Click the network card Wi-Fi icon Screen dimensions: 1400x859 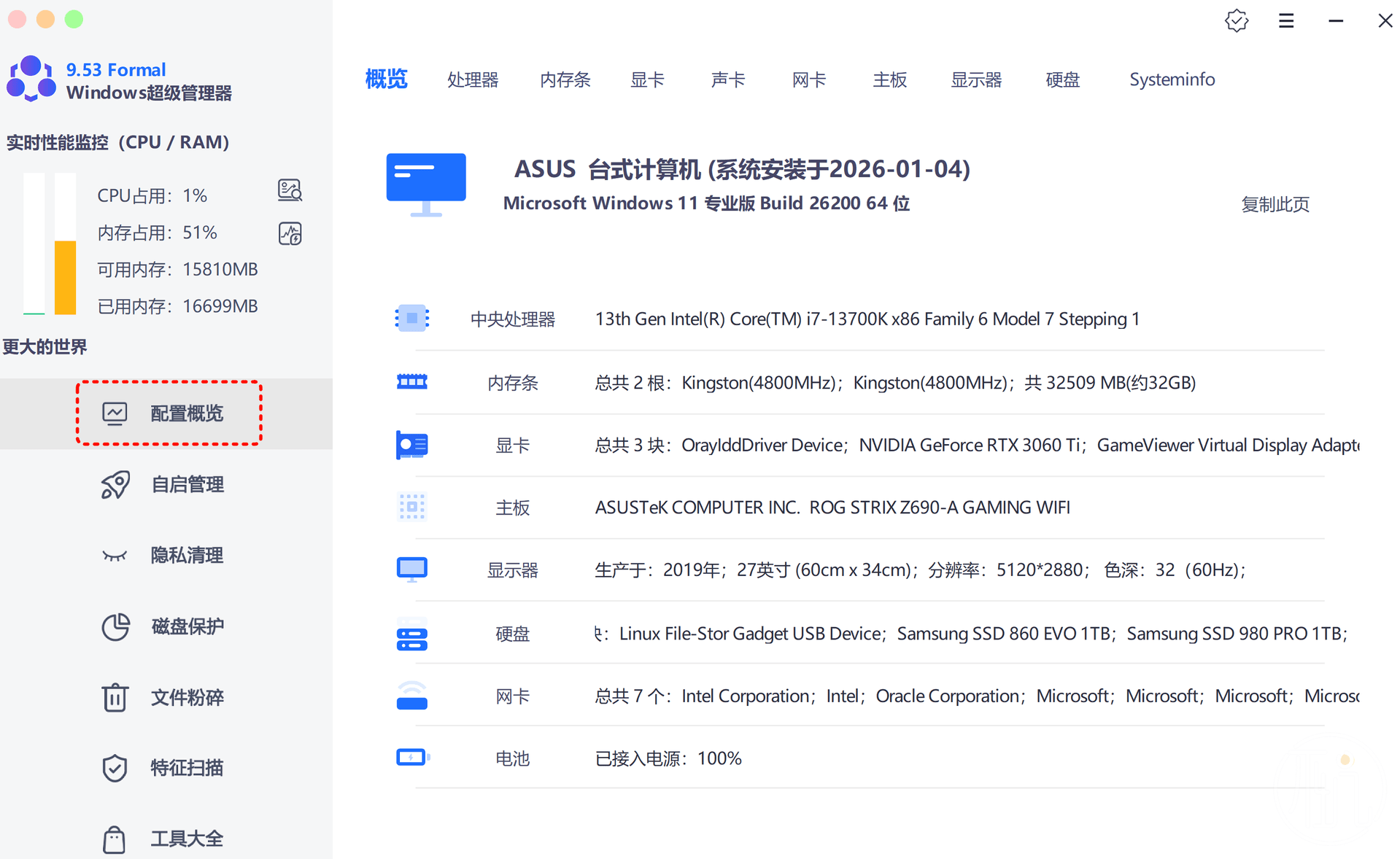[x=411, y=696]
